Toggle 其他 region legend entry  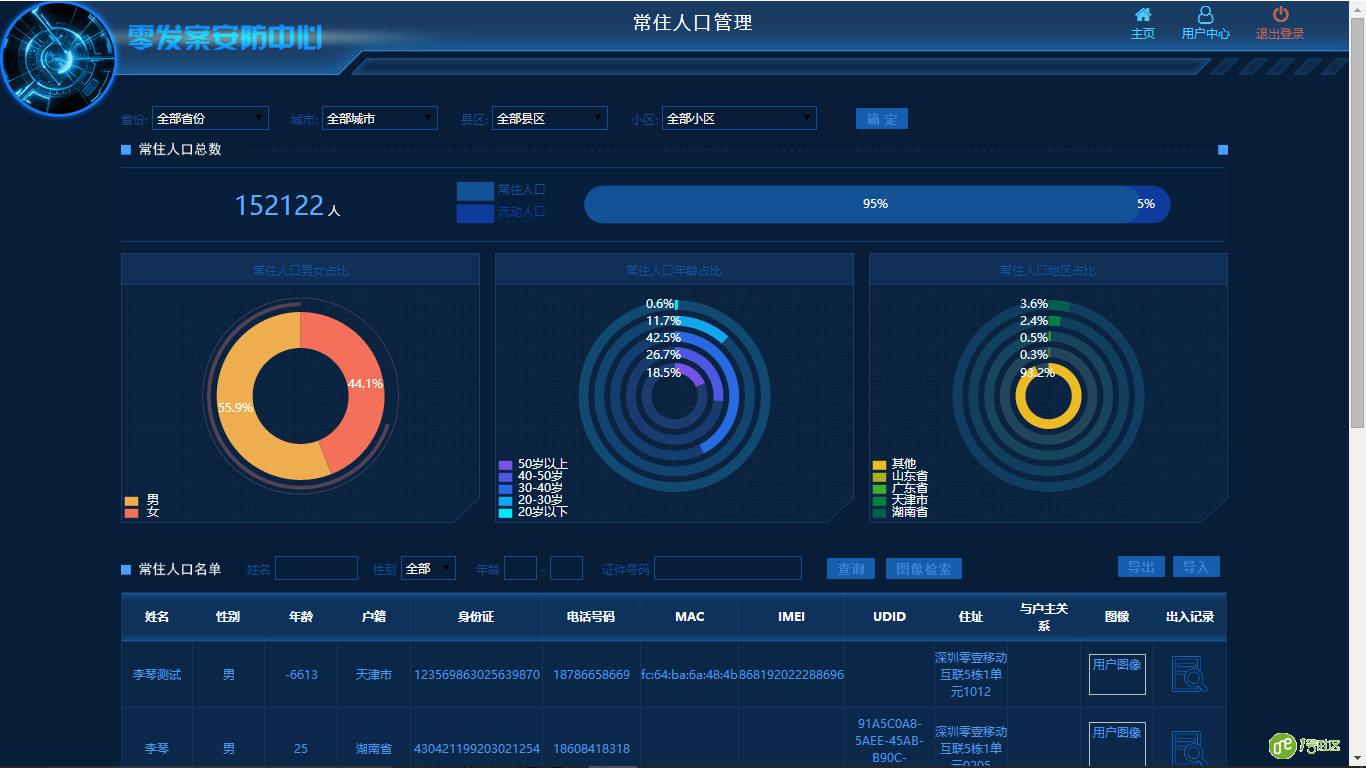click(894, 464)
